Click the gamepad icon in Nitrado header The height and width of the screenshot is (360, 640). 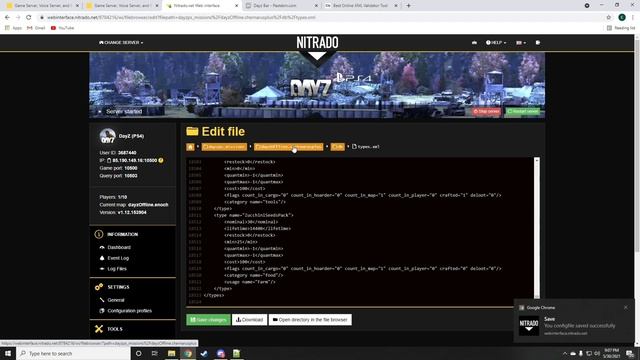474,42
